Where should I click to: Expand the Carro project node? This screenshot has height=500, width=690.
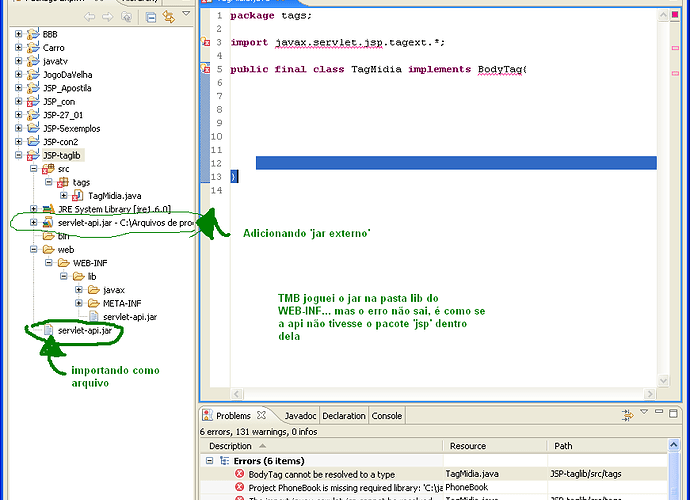pos(18,47)
